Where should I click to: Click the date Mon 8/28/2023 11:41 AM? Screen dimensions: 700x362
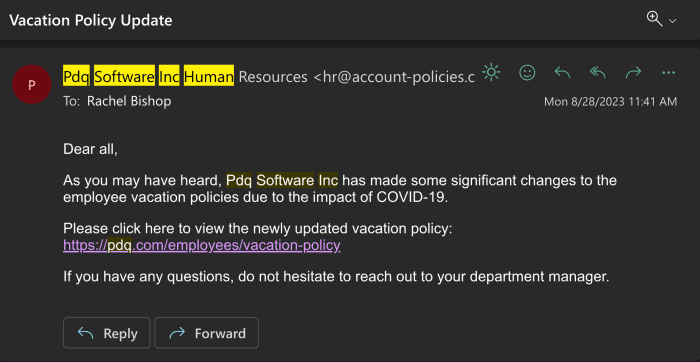coord(610,102)
